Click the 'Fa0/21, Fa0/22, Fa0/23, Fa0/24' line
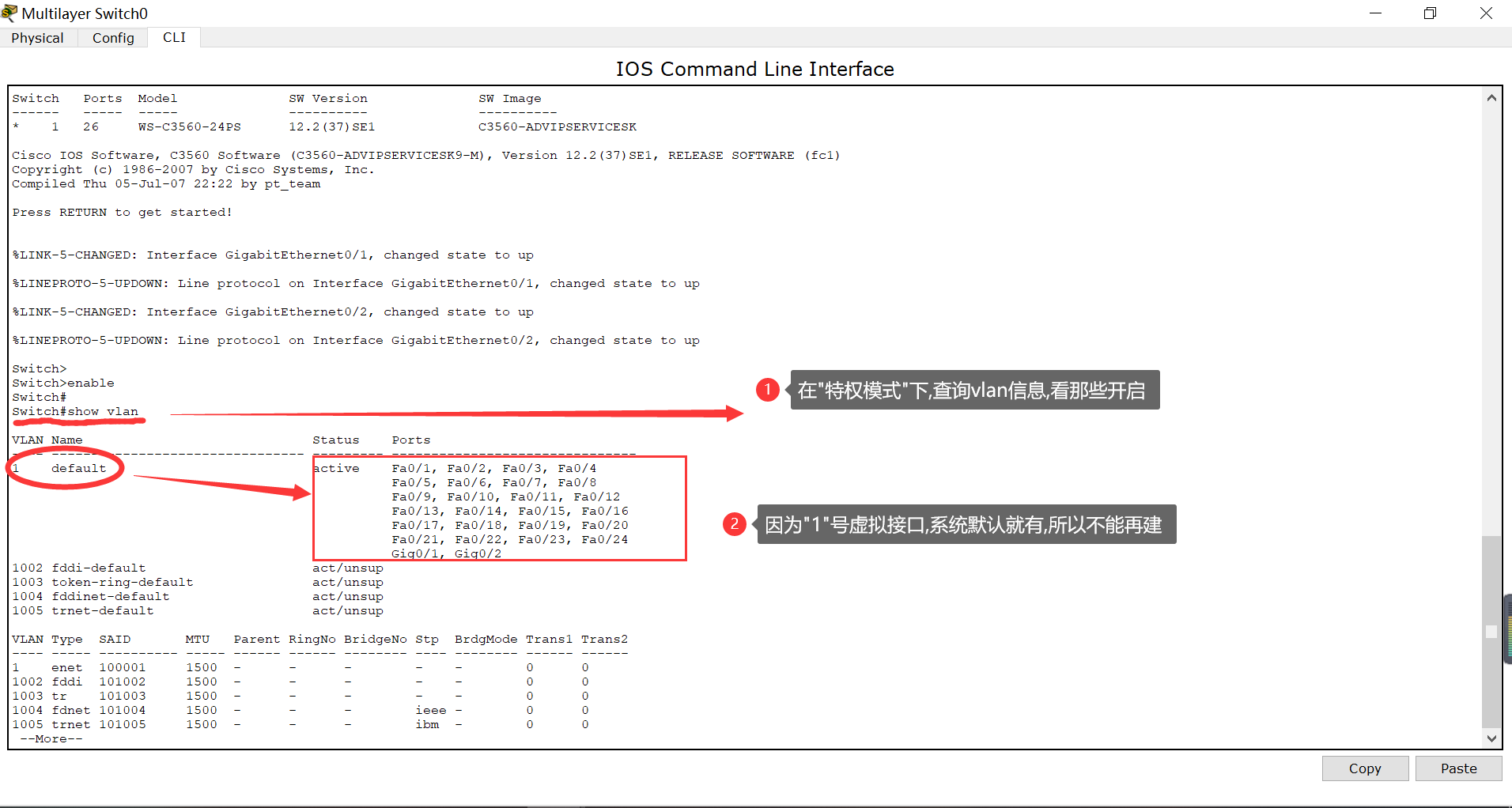1512x808 pixels. click(510, 540)
